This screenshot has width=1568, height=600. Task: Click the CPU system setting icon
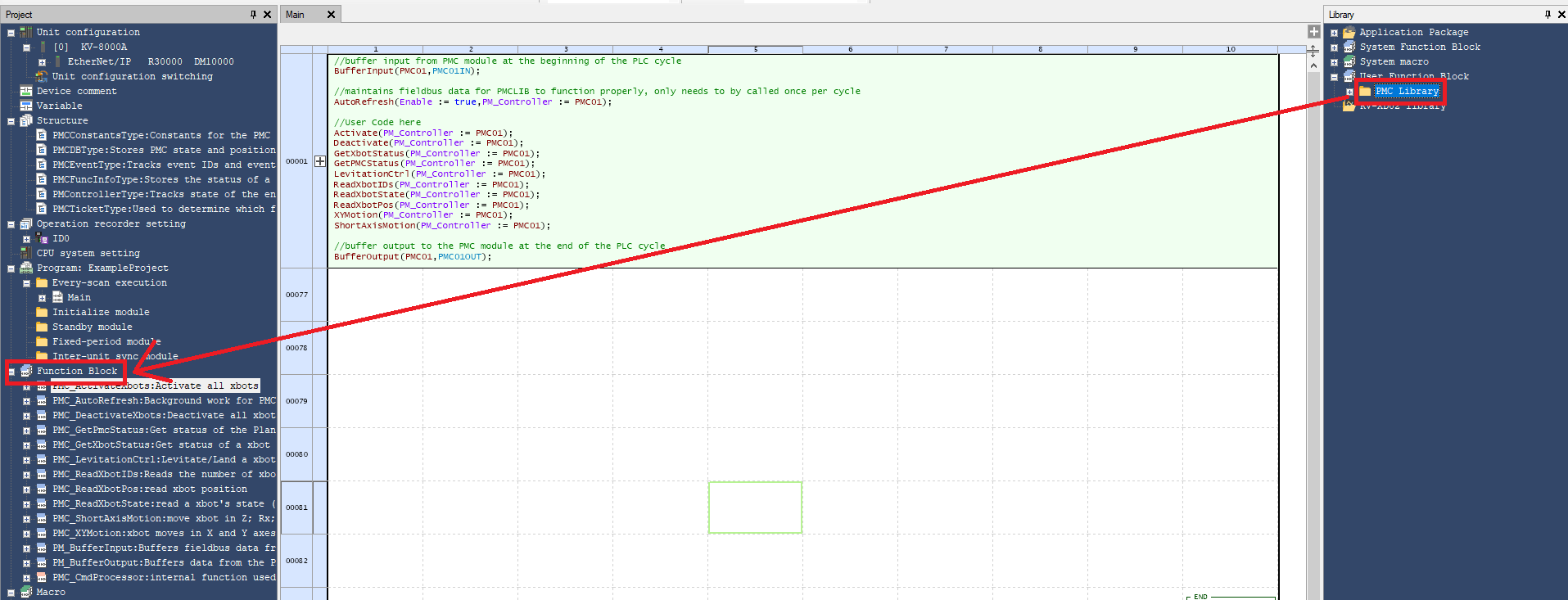click(x=26, y=253)
